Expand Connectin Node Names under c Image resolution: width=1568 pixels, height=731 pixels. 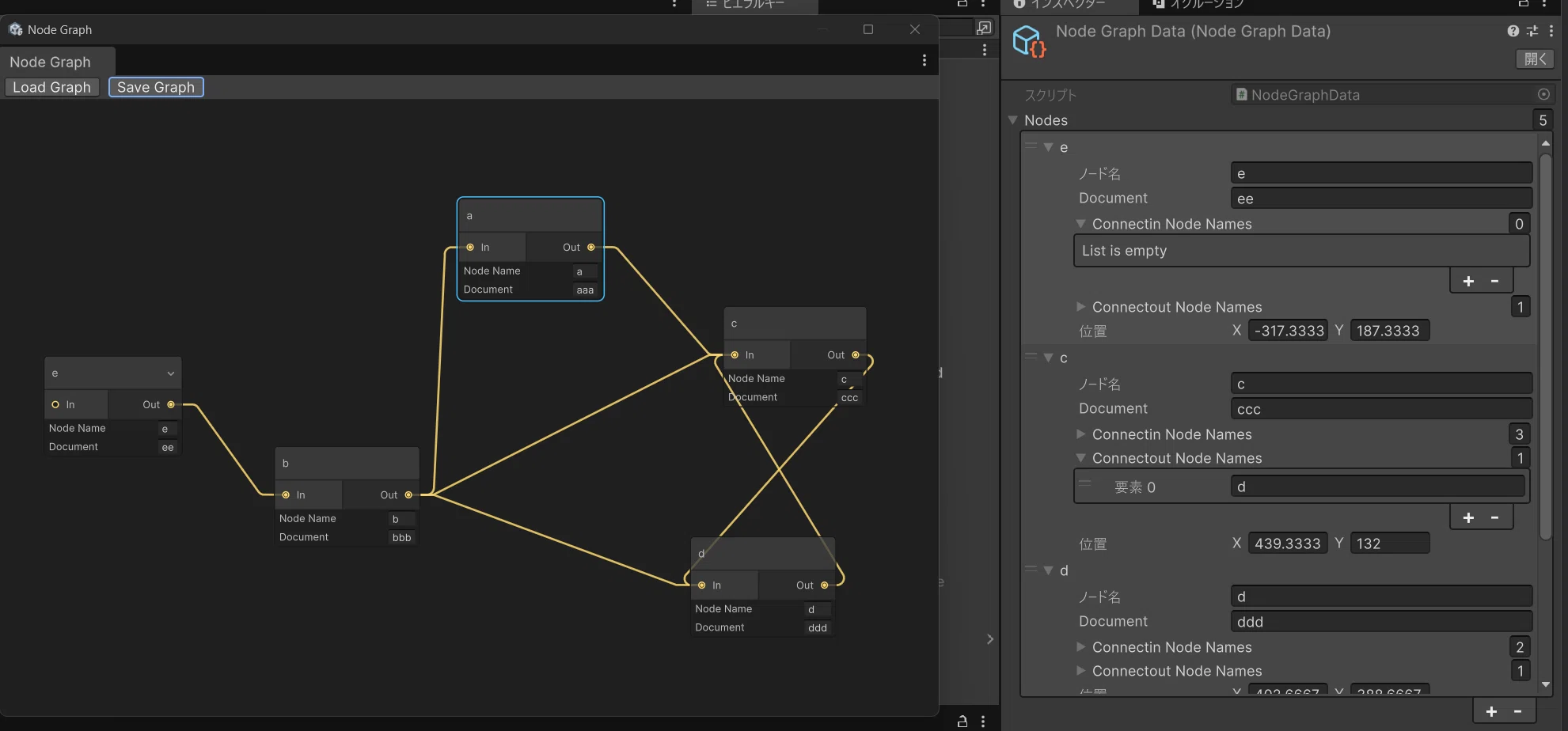point(1081,434)
